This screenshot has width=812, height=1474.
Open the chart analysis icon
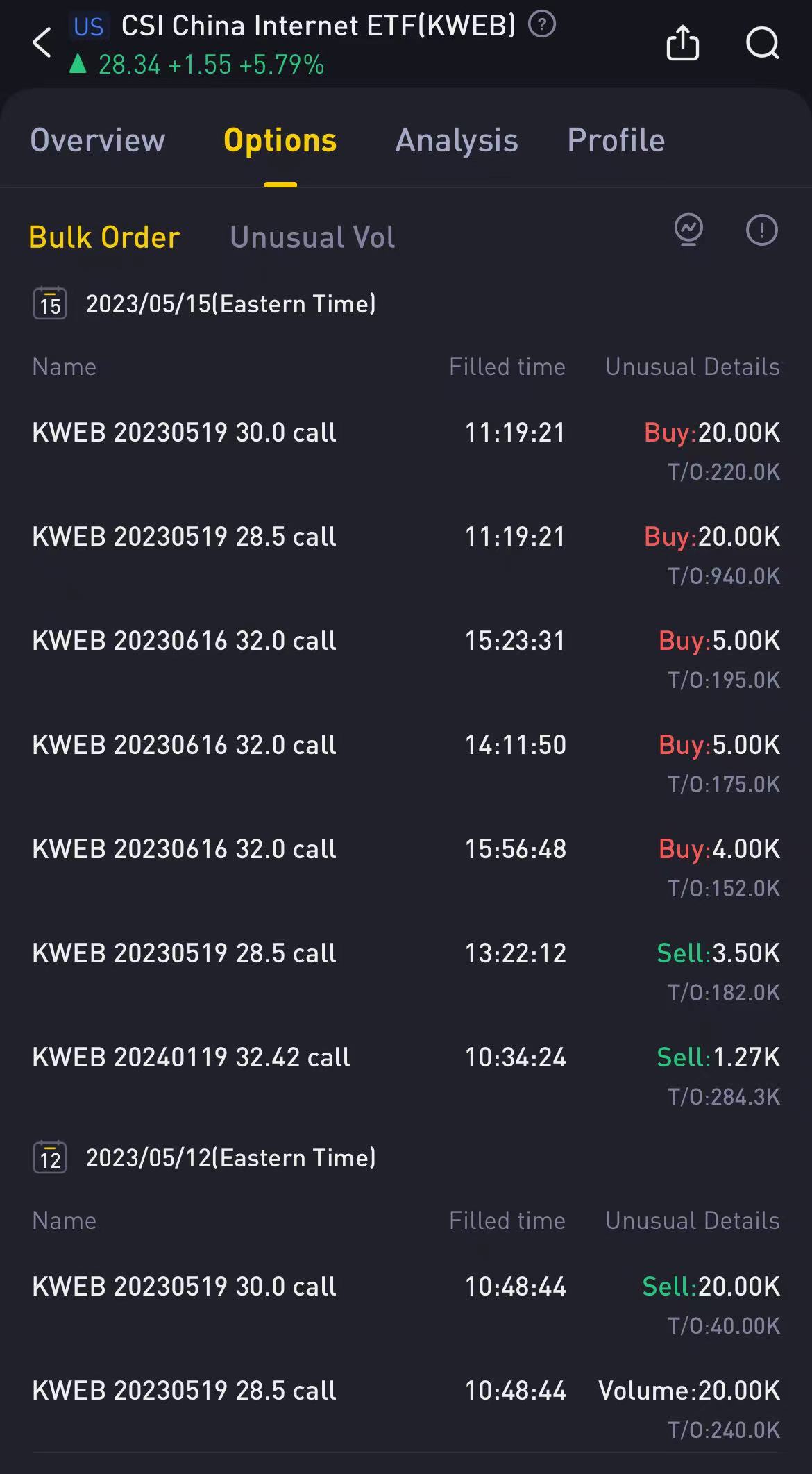688,230
